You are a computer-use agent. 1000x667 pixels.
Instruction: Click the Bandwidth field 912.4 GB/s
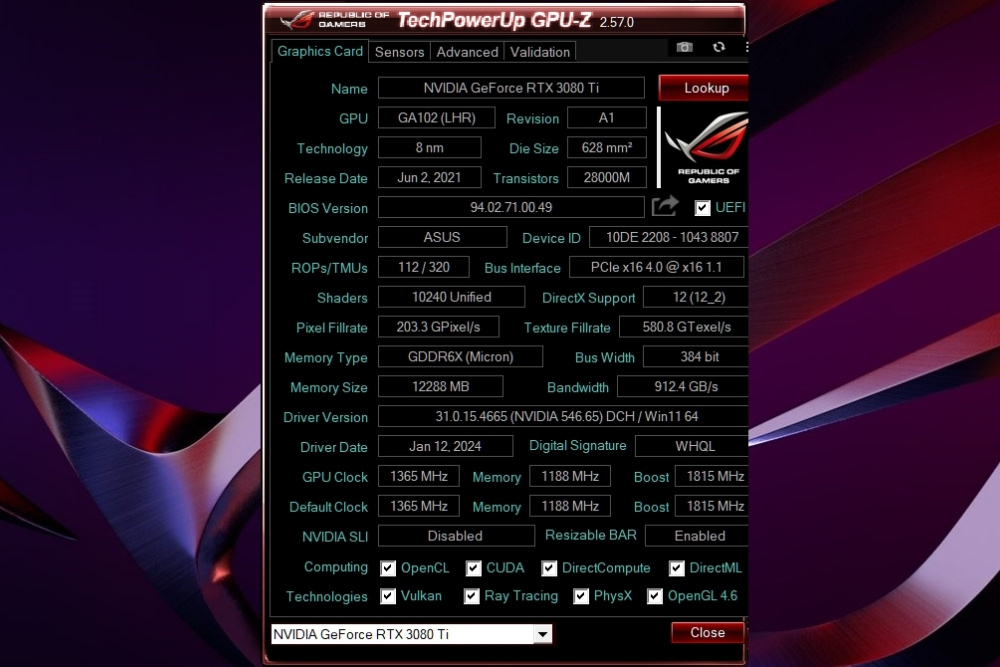tap(683, 386)
